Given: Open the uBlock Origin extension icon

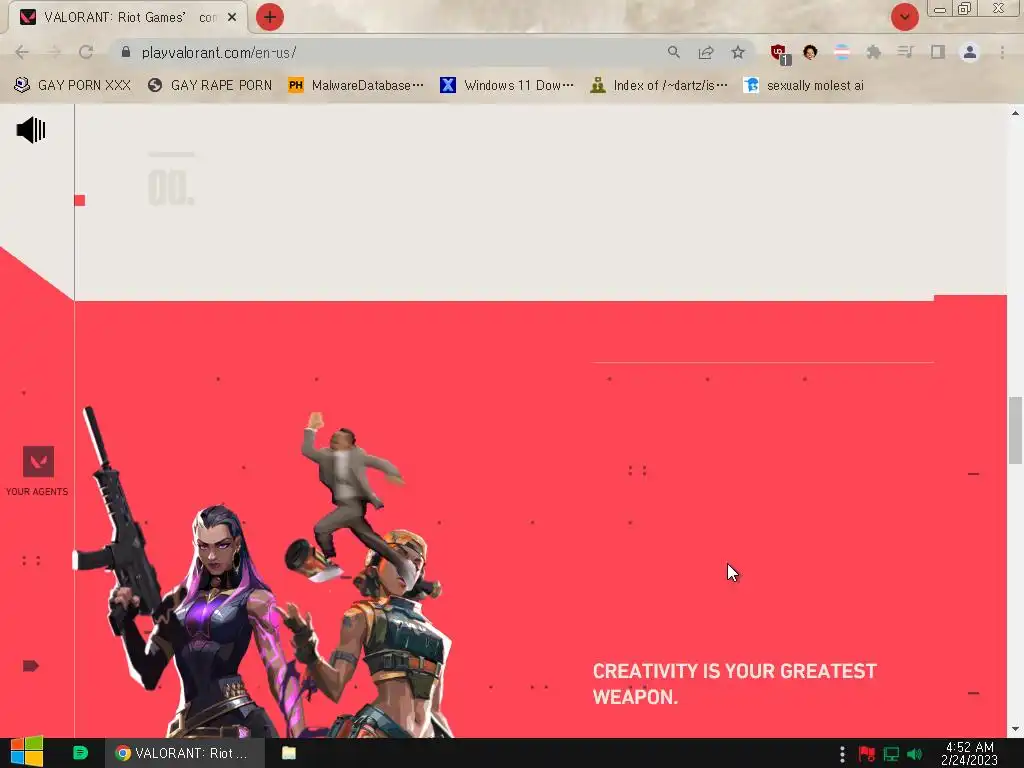Looking at the screenshot, I should click(x=779, y=53).
